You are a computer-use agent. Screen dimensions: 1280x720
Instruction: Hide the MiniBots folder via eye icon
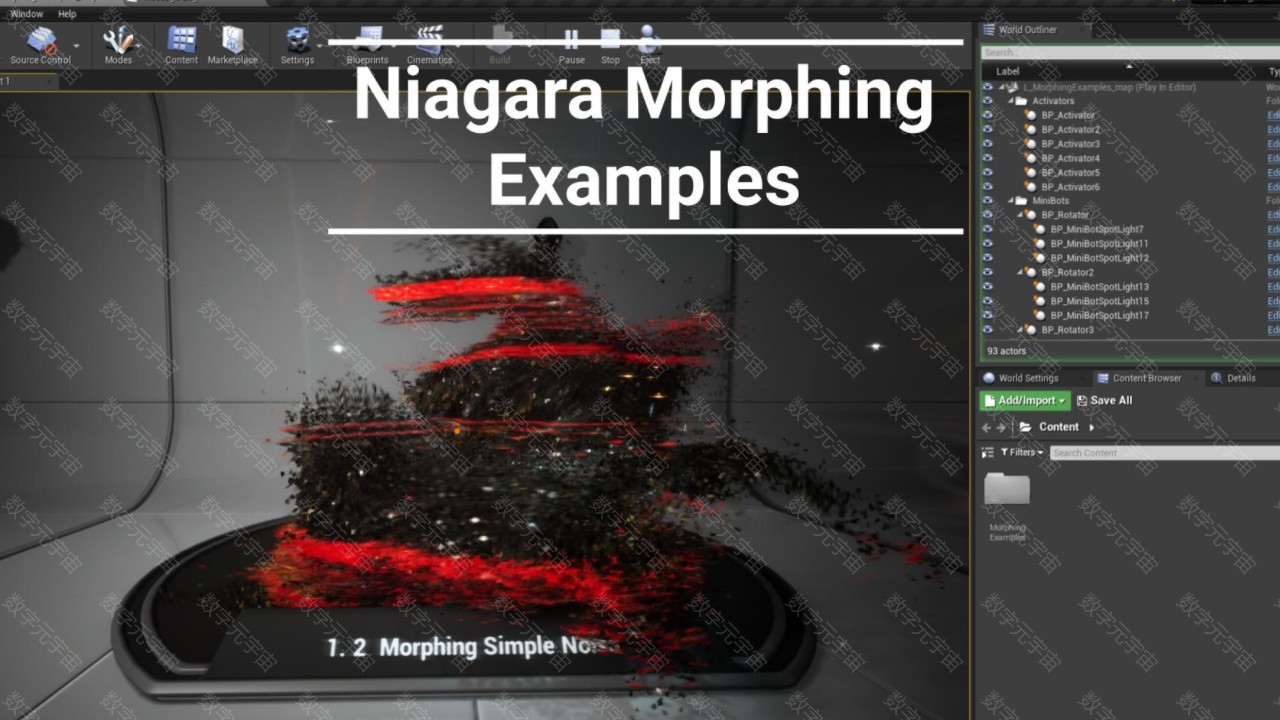(988, 201)
